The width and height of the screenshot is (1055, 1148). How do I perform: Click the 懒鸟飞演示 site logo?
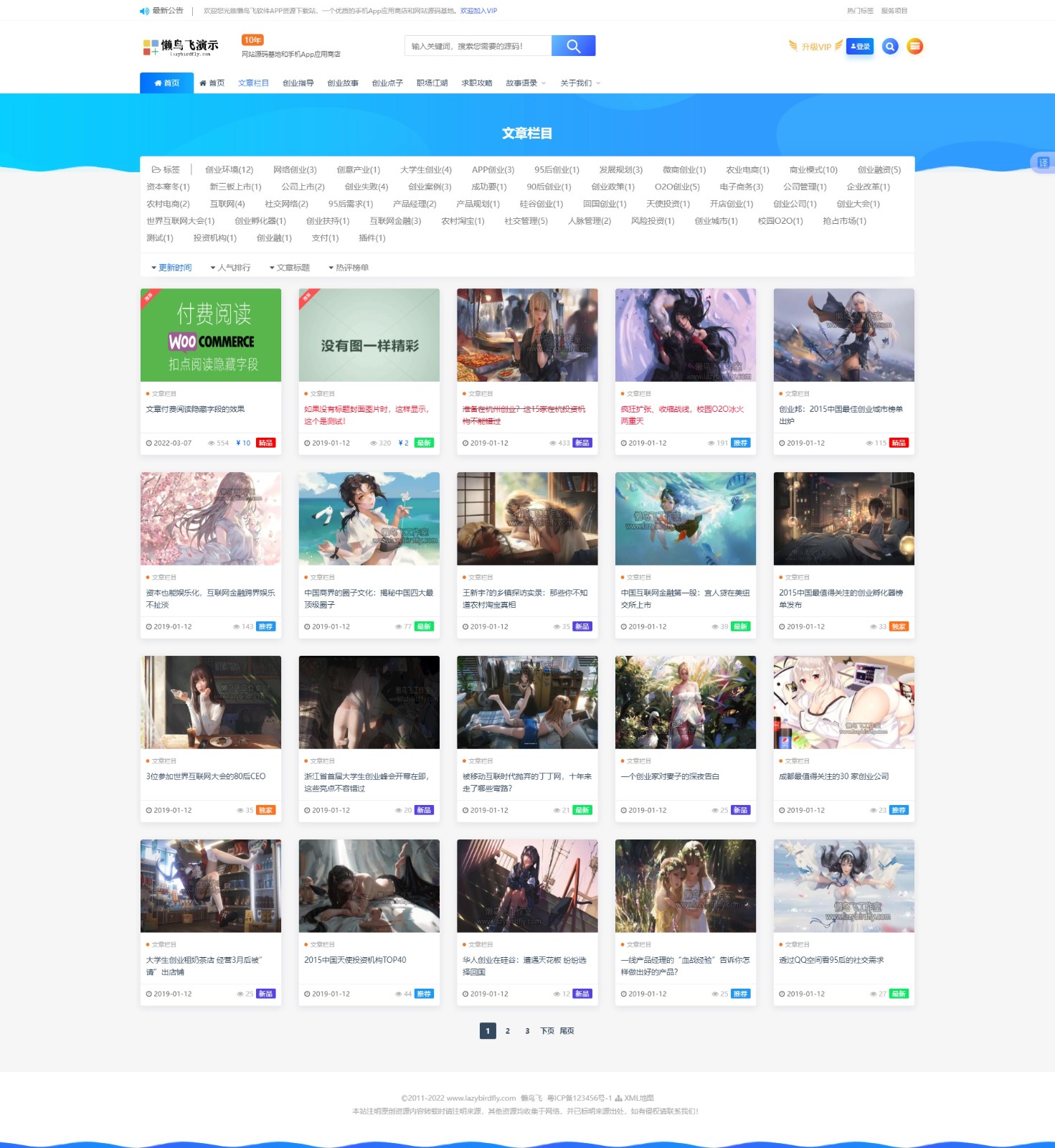click(x=181, y=47)
